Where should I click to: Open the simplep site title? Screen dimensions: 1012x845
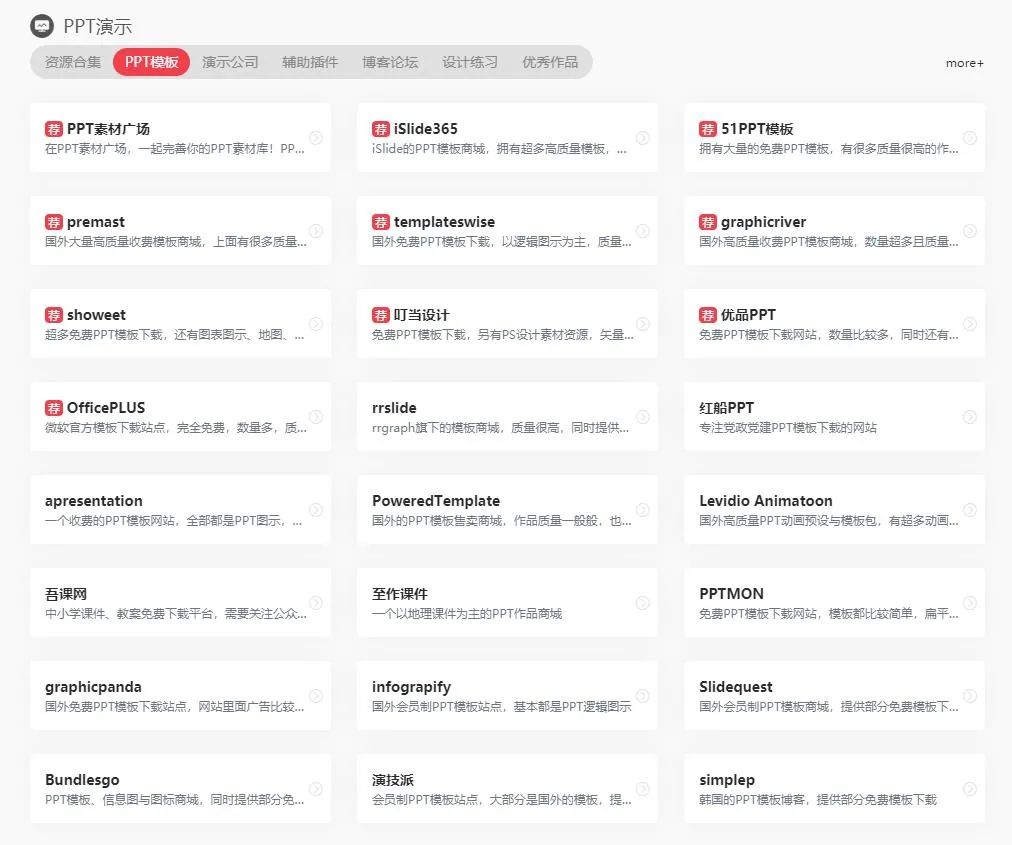(x=727, y=779)
